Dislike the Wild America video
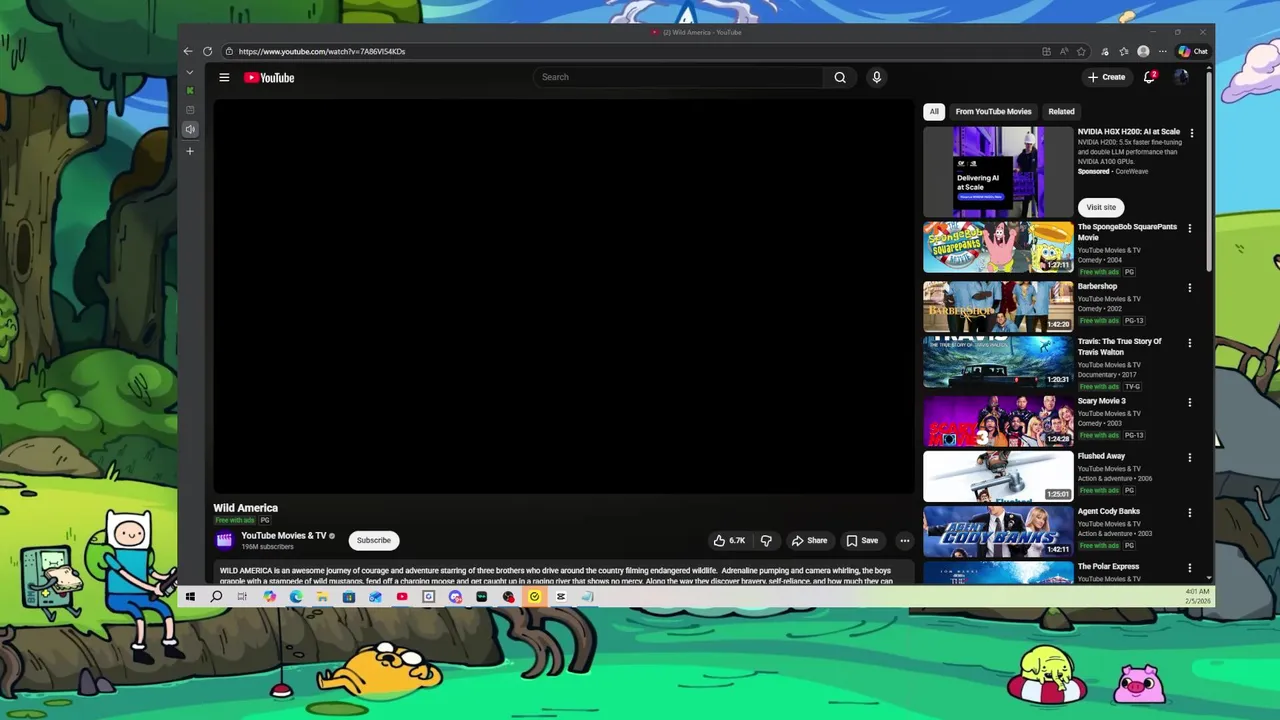Screen dimensions: 1280x720 tap(766, 540)
